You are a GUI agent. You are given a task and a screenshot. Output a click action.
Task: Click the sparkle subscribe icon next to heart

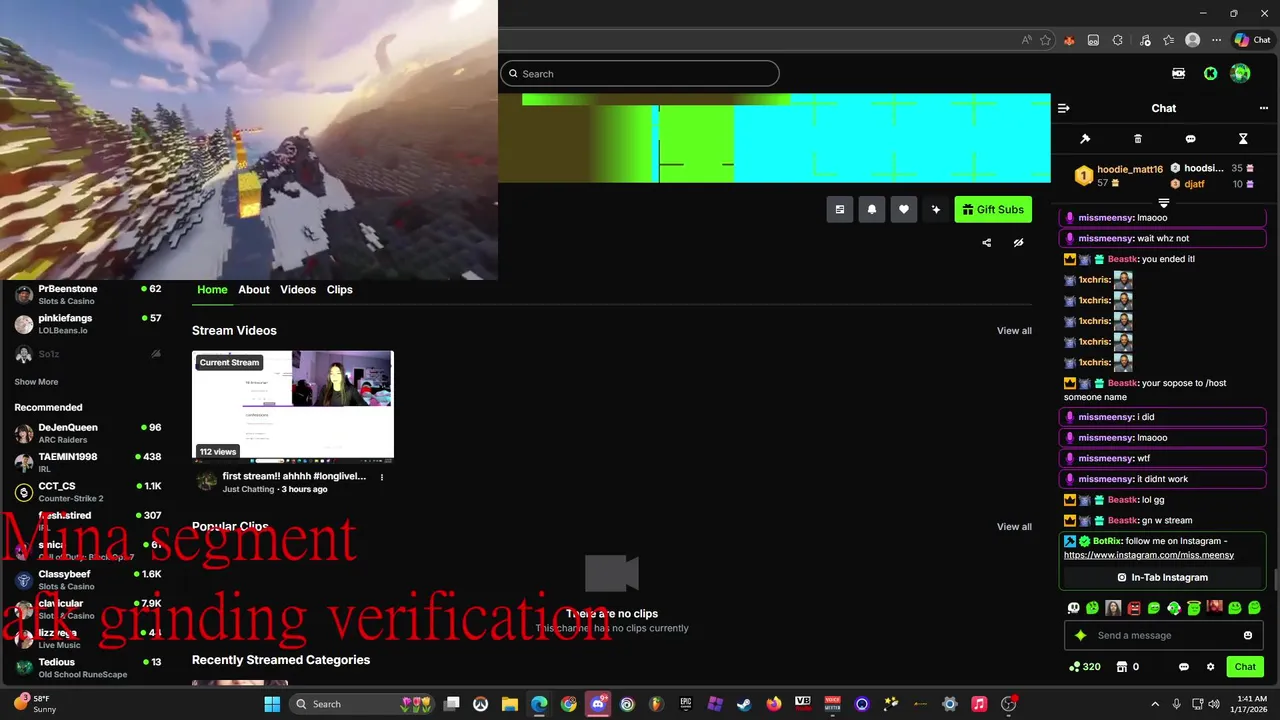click(936, 209)
